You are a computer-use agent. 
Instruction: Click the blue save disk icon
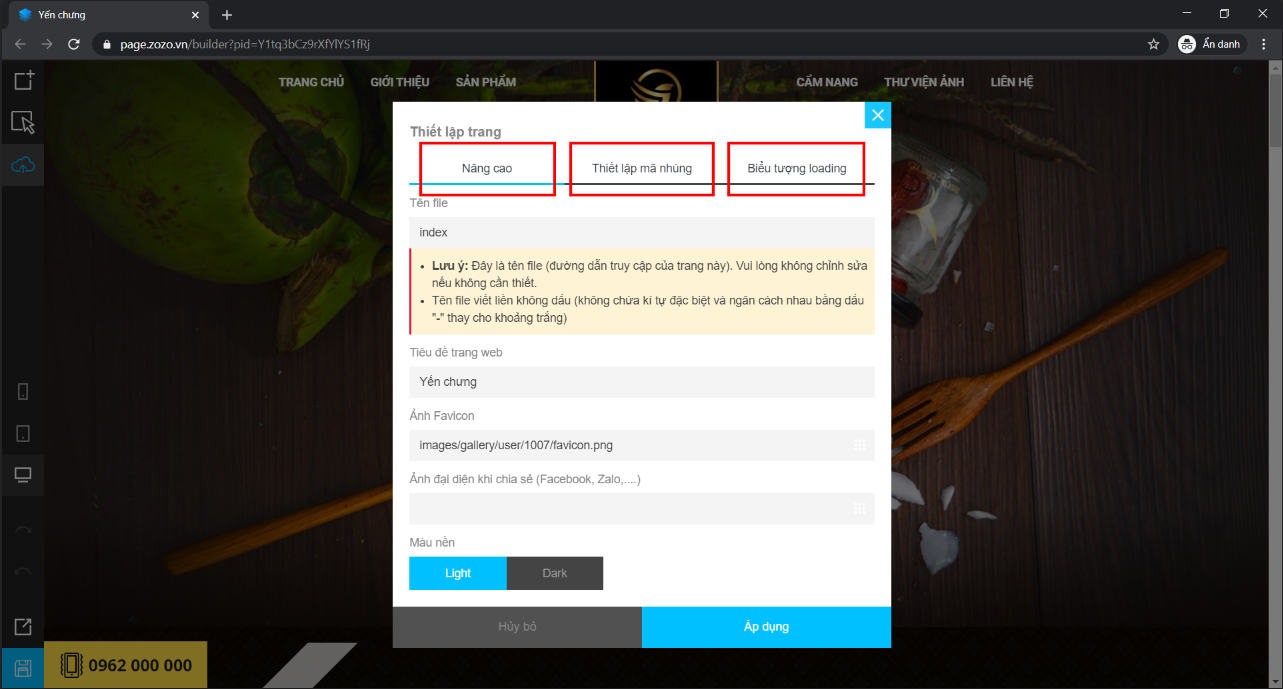22,668
